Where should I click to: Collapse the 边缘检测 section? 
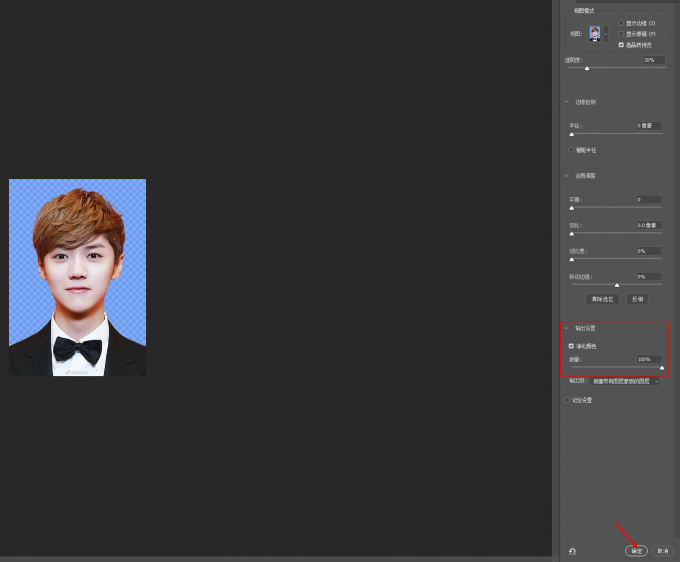pyautogui.click(x=566, y=102)
